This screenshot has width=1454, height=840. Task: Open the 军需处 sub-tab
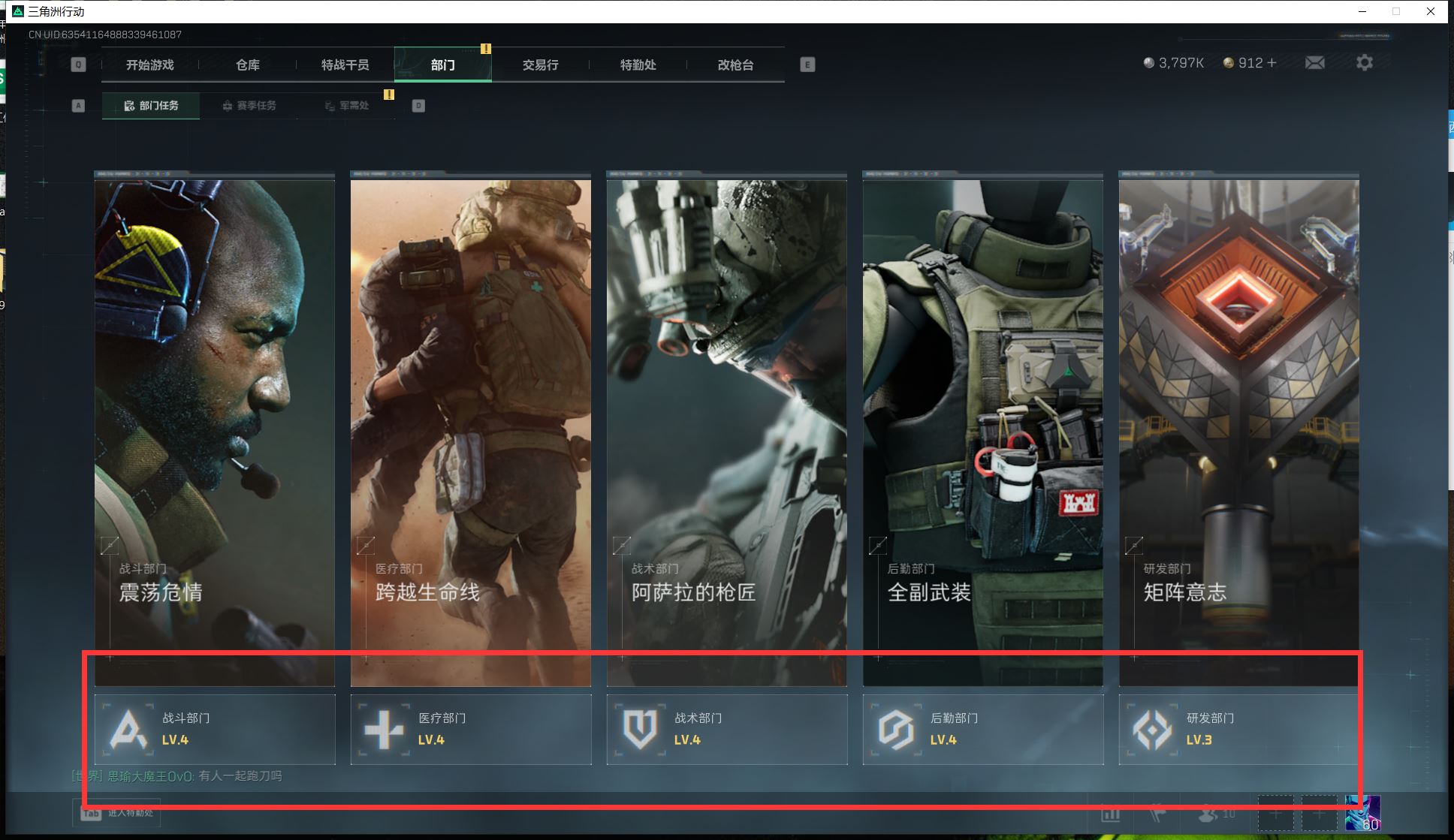(x=347, y=106)
